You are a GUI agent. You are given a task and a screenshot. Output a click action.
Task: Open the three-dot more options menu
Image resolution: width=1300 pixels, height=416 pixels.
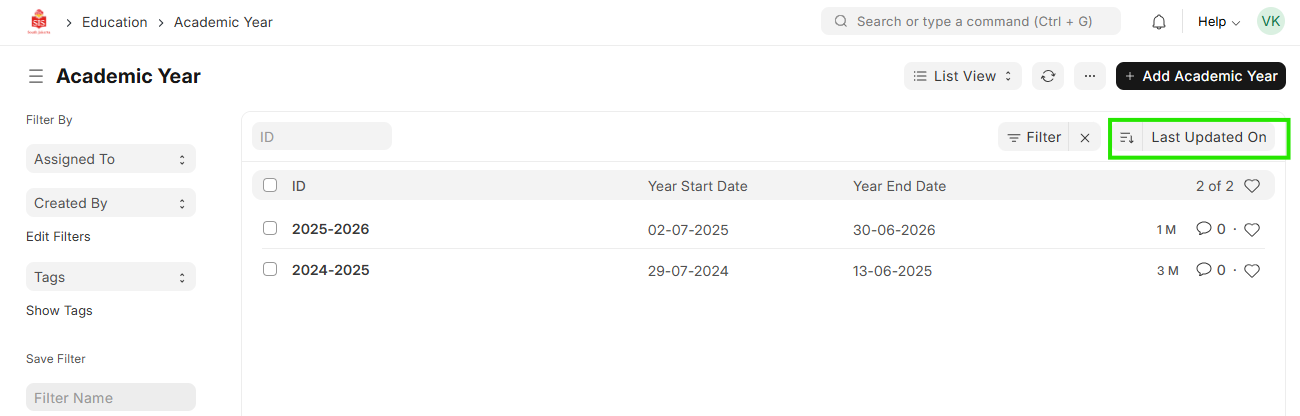pyautogui.click(x=1090, y=76)
